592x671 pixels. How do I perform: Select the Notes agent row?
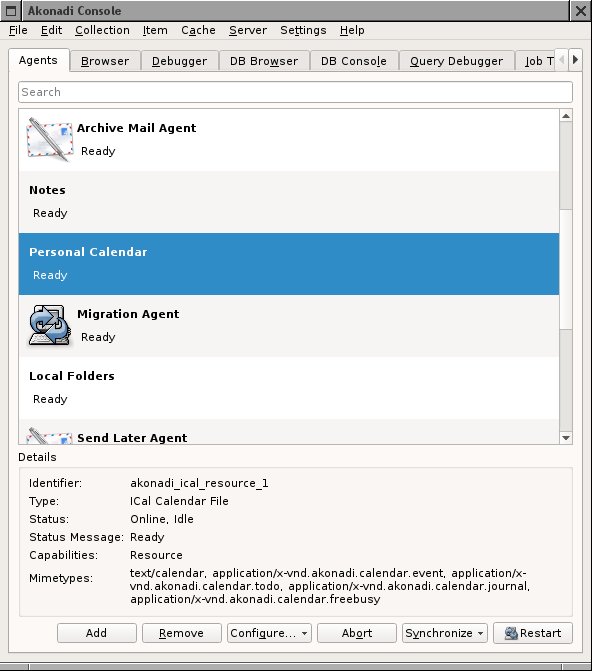[289, 202]
